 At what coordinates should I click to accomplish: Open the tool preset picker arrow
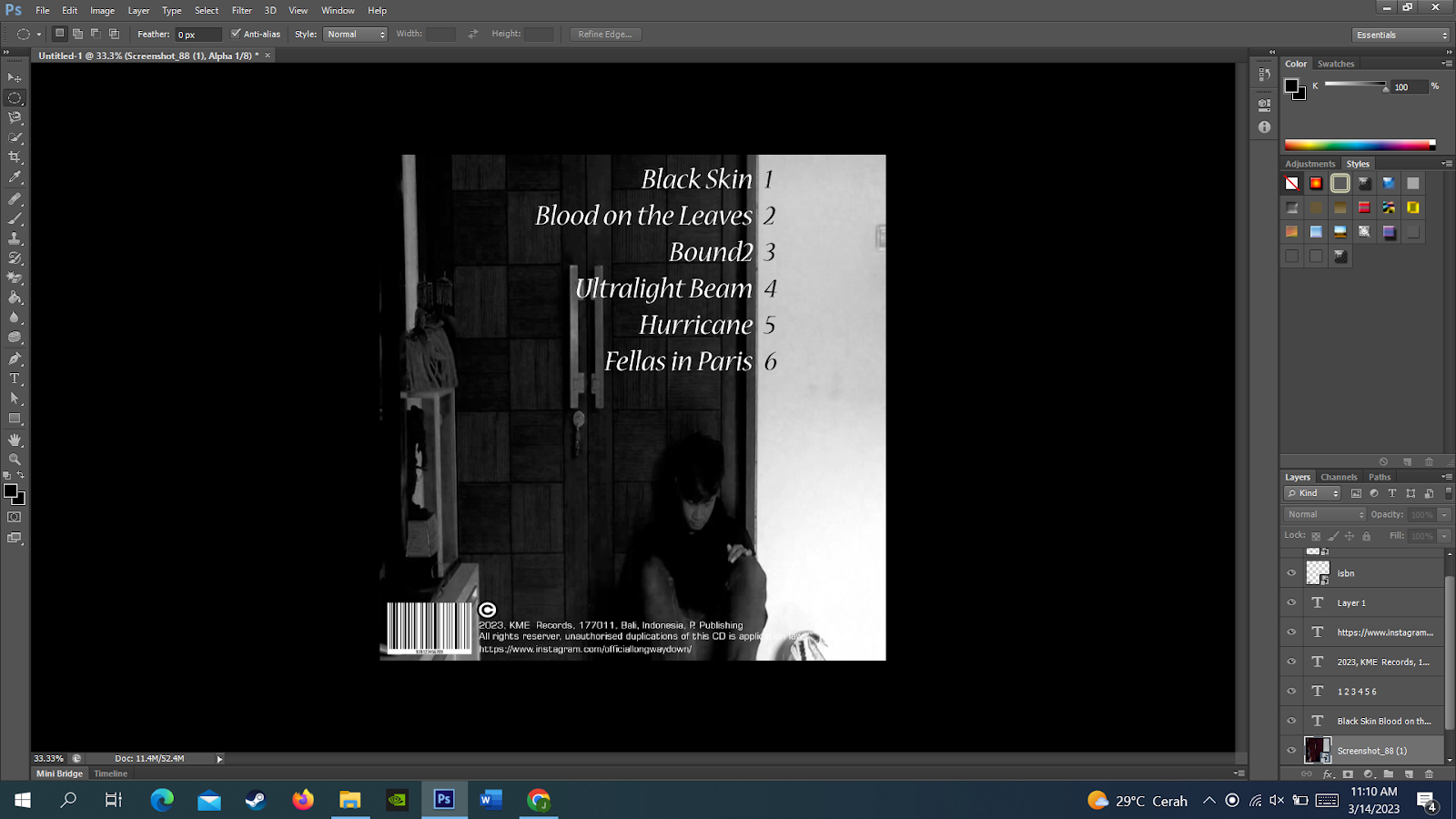click(x=38, y=35)
